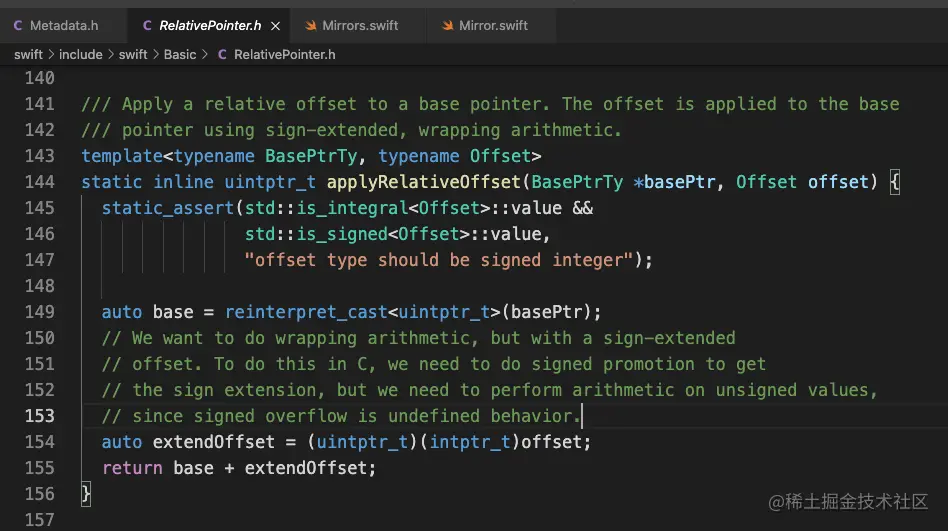Click line number 144 in the gutter
This screenshot has width=948, height=531.
click(x=39, y=182)
